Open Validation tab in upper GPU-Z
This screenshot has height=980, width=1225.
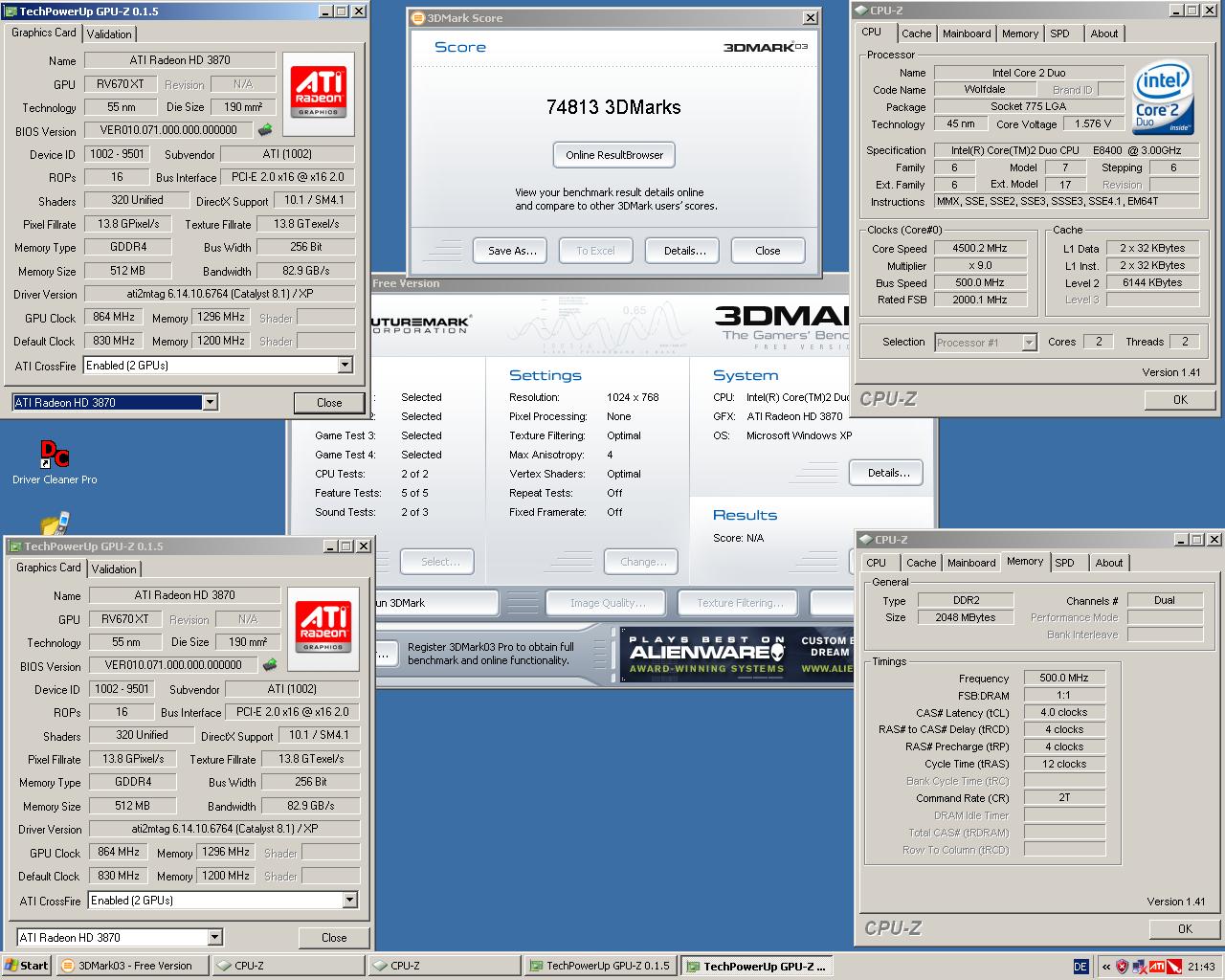coord(109,33)
